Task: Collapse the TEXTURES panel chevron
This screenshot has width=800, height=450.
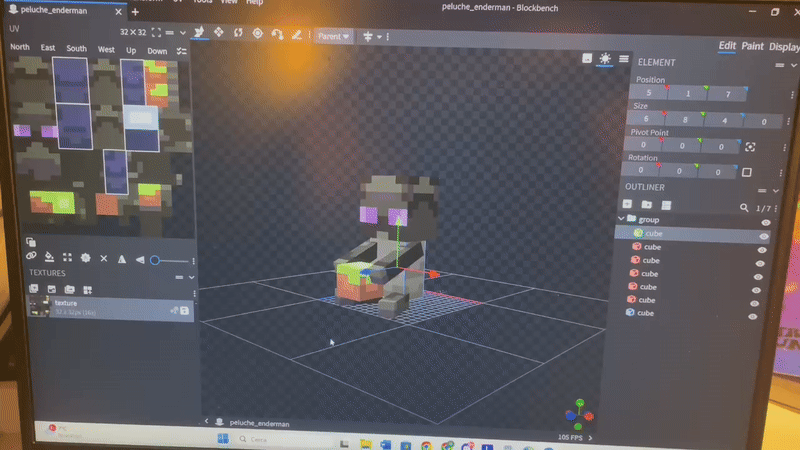Action: coord(191,277)
